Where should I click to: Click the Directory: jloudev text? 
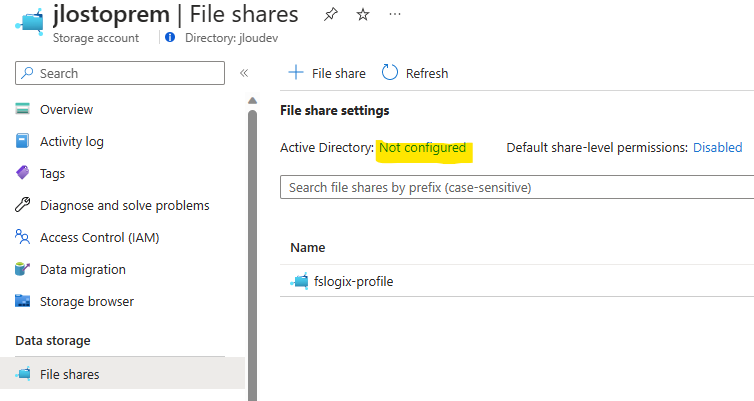231,38
